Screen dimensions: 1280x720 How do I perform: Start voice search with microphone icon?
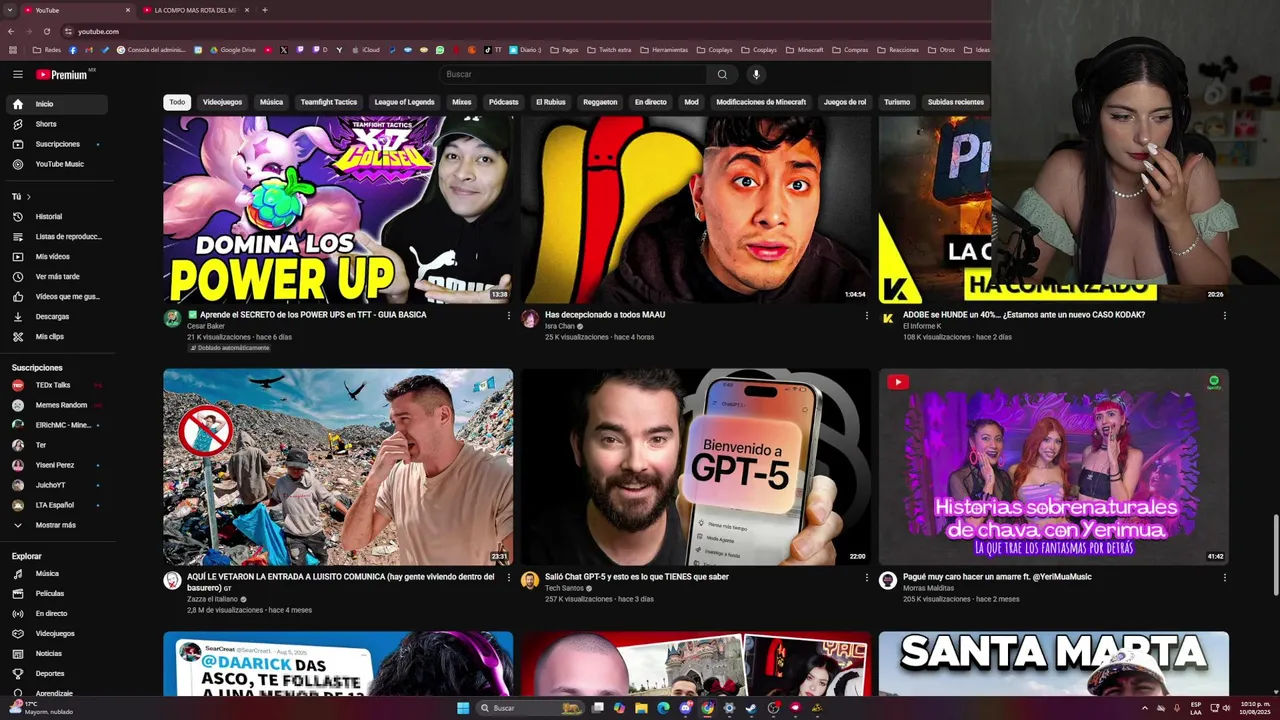756,74
